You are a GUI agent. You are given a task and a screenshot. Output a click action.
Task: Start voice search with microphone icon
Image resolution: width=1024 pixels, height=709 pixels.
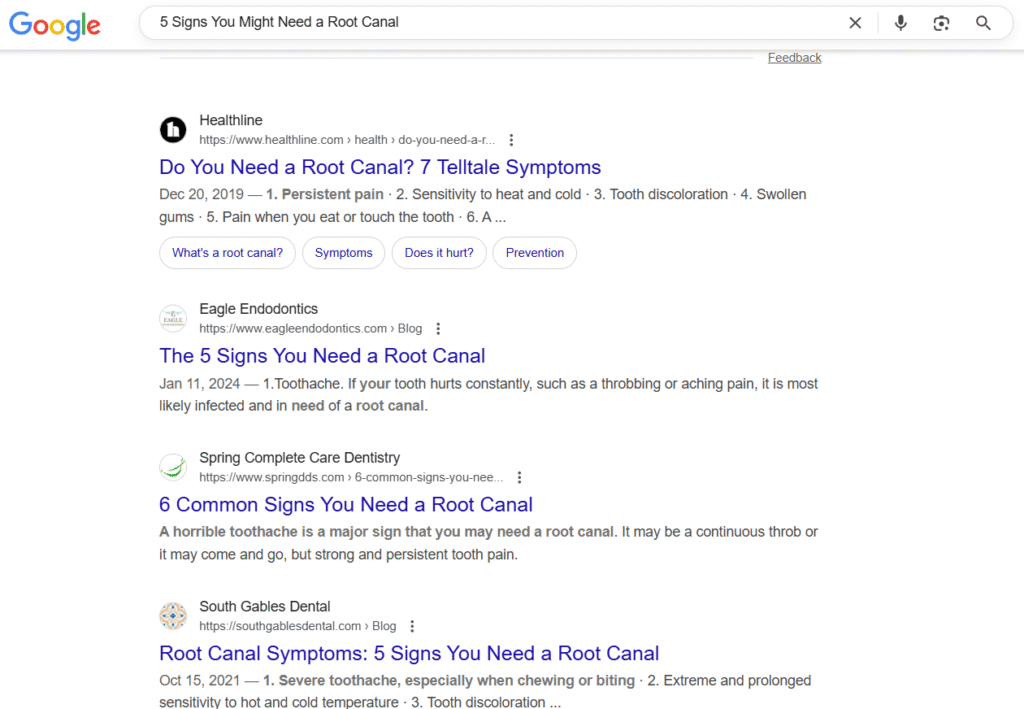click(901, 23)
